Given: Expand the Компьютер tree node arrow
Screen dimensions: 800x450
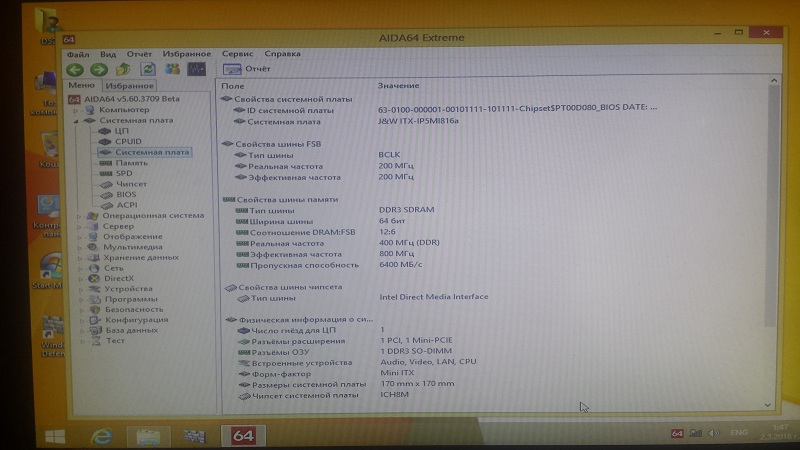Looking at the screenshot, I should 77,110.
